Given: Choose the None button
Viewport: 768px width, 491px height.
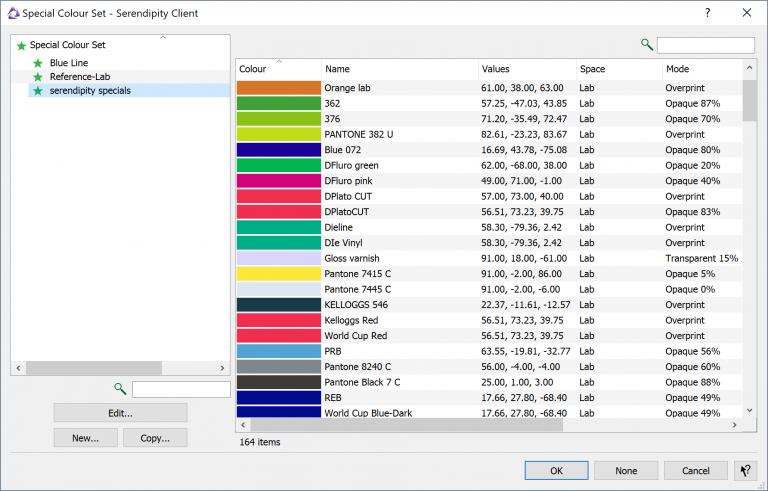Looking at the screenshot, I should click(626, 471).
